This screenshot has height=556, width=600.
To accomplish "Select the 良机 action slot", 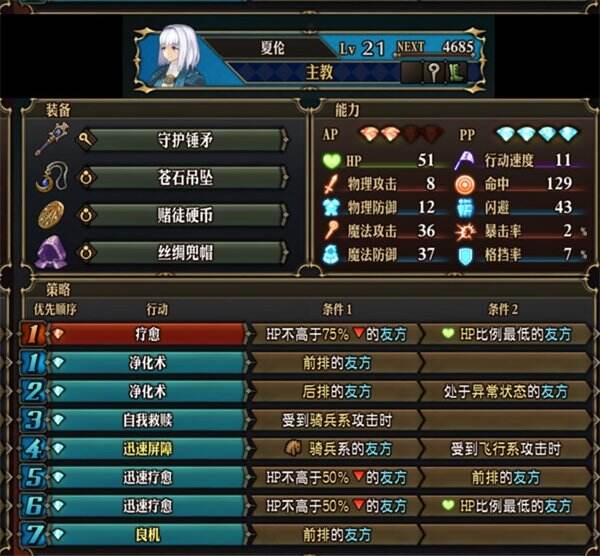I will pyautogui.click(x=147, y=535).
